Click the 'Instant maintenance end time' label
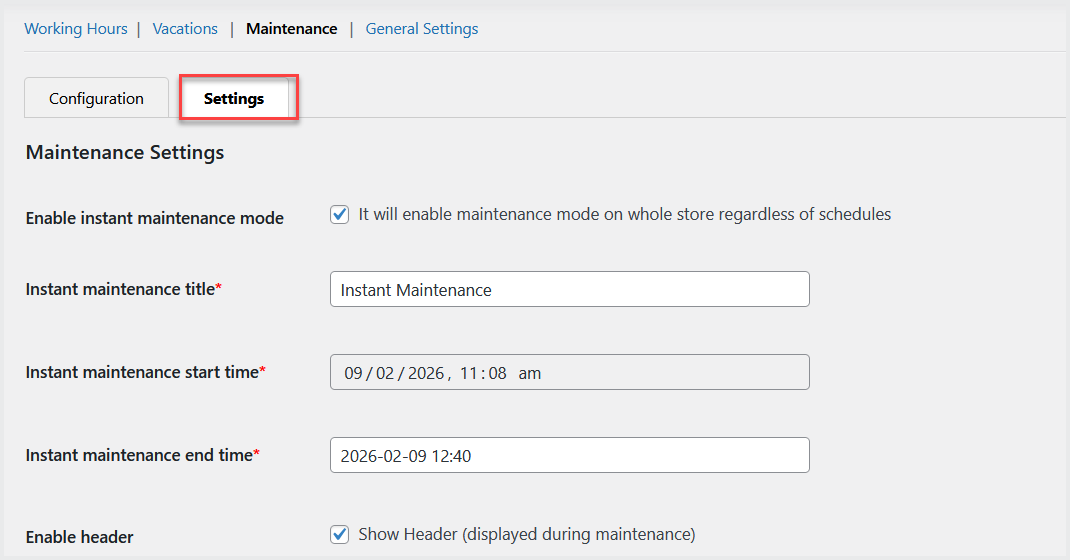The height and width of the screenshot is (560, 1070). coord(138,455)
